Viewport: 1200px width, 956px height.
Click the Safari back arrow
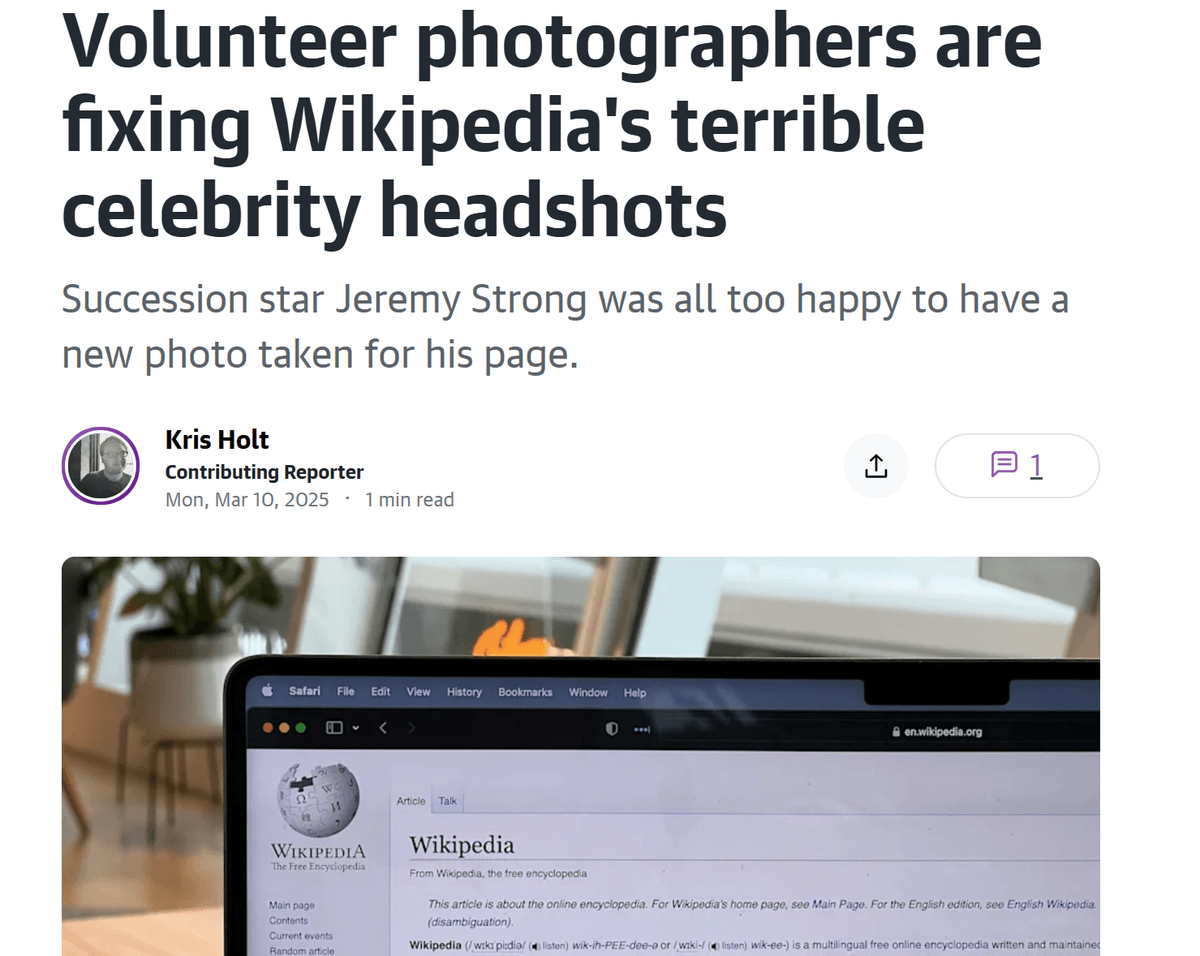[x=383, y=728]
